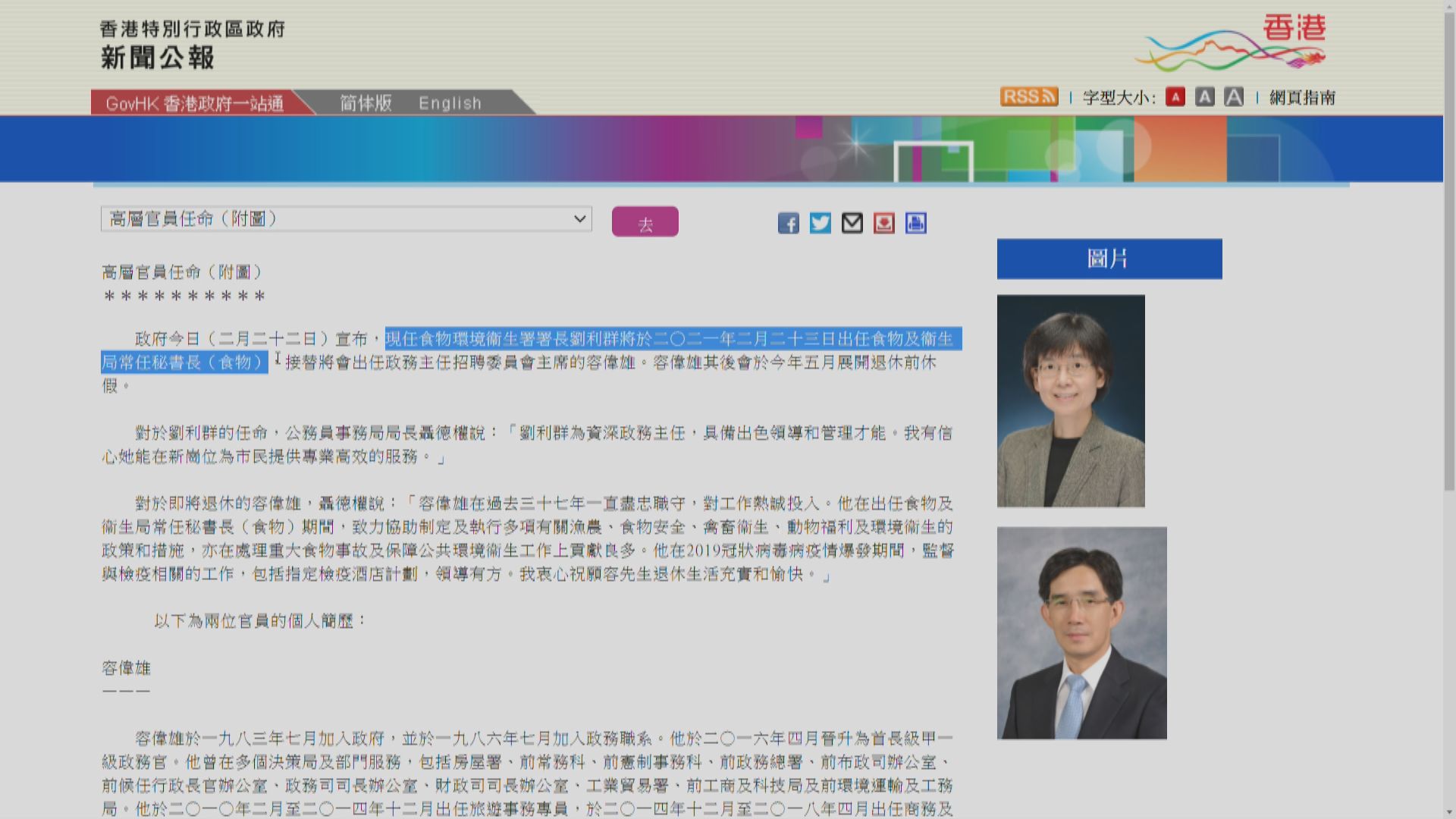This screenshot has height=819, width=1456.
Task: Switch the page language to English
Action: click(451, 103)
